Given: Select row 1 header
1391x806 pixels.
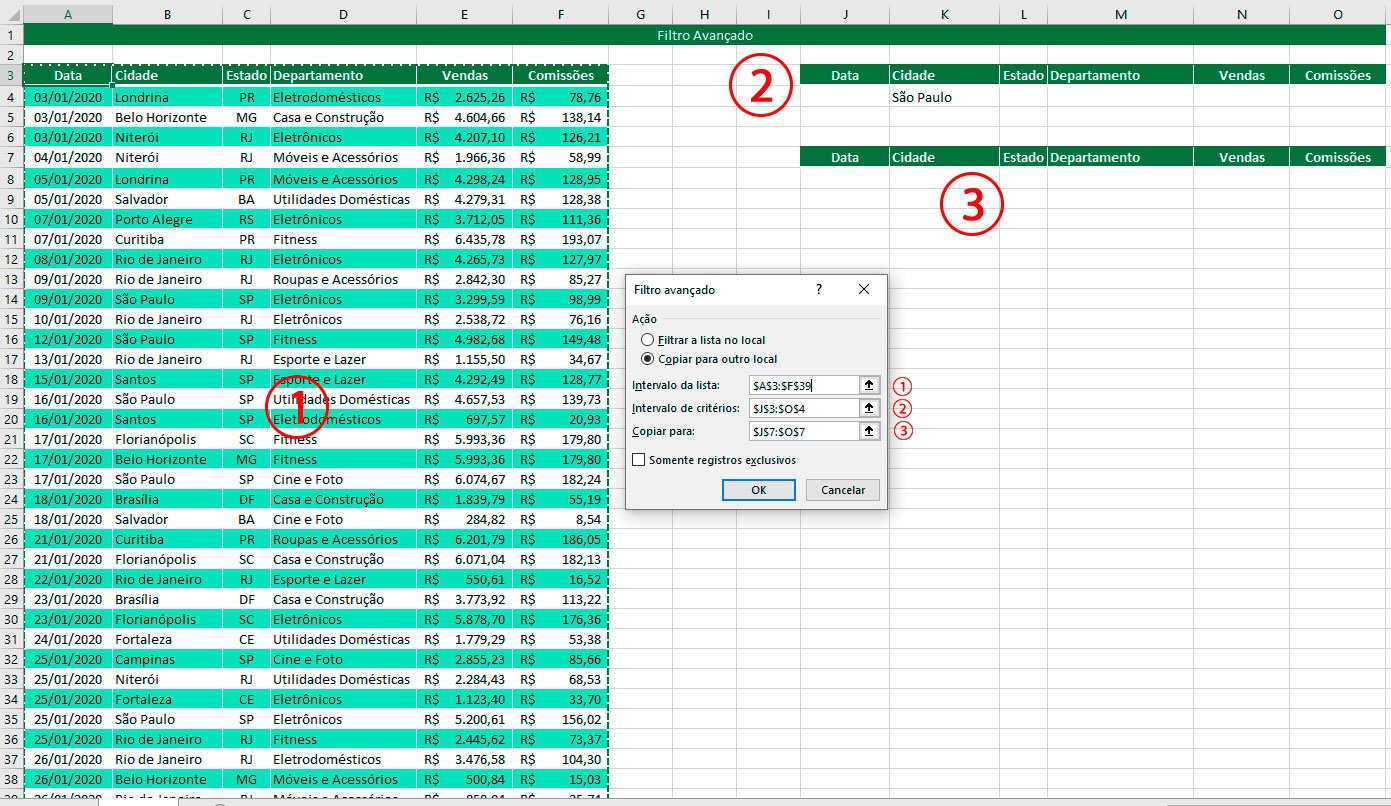Looking at the screenshot, I should (x=11, y=35).
